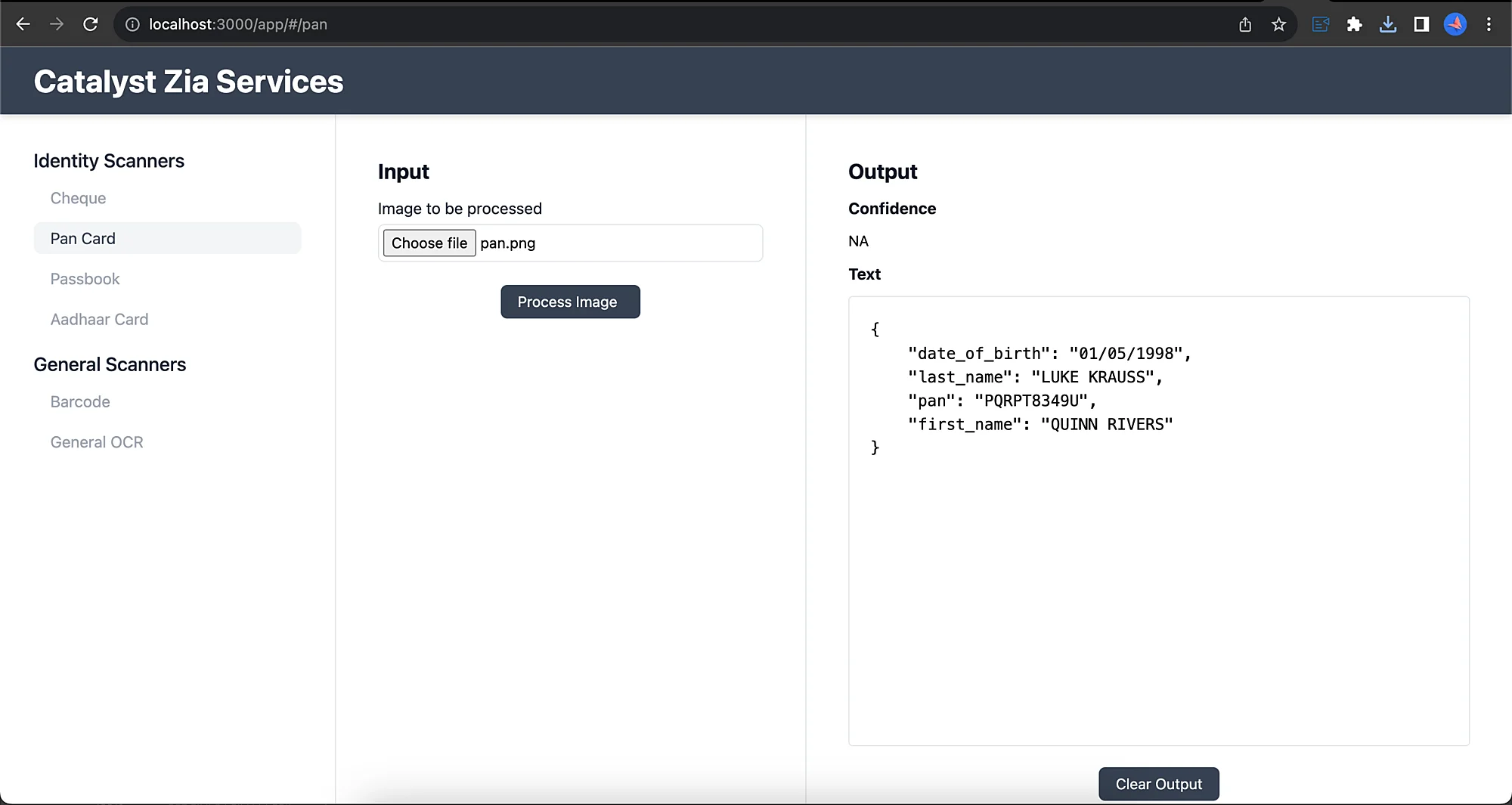Open site info icon in address bar

point(132,24)
